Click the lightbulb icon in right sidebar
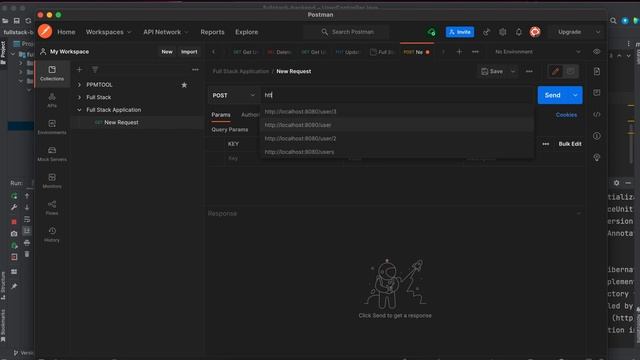The height and width of the screenshot is (360, 640). click(x=597, y=158)
